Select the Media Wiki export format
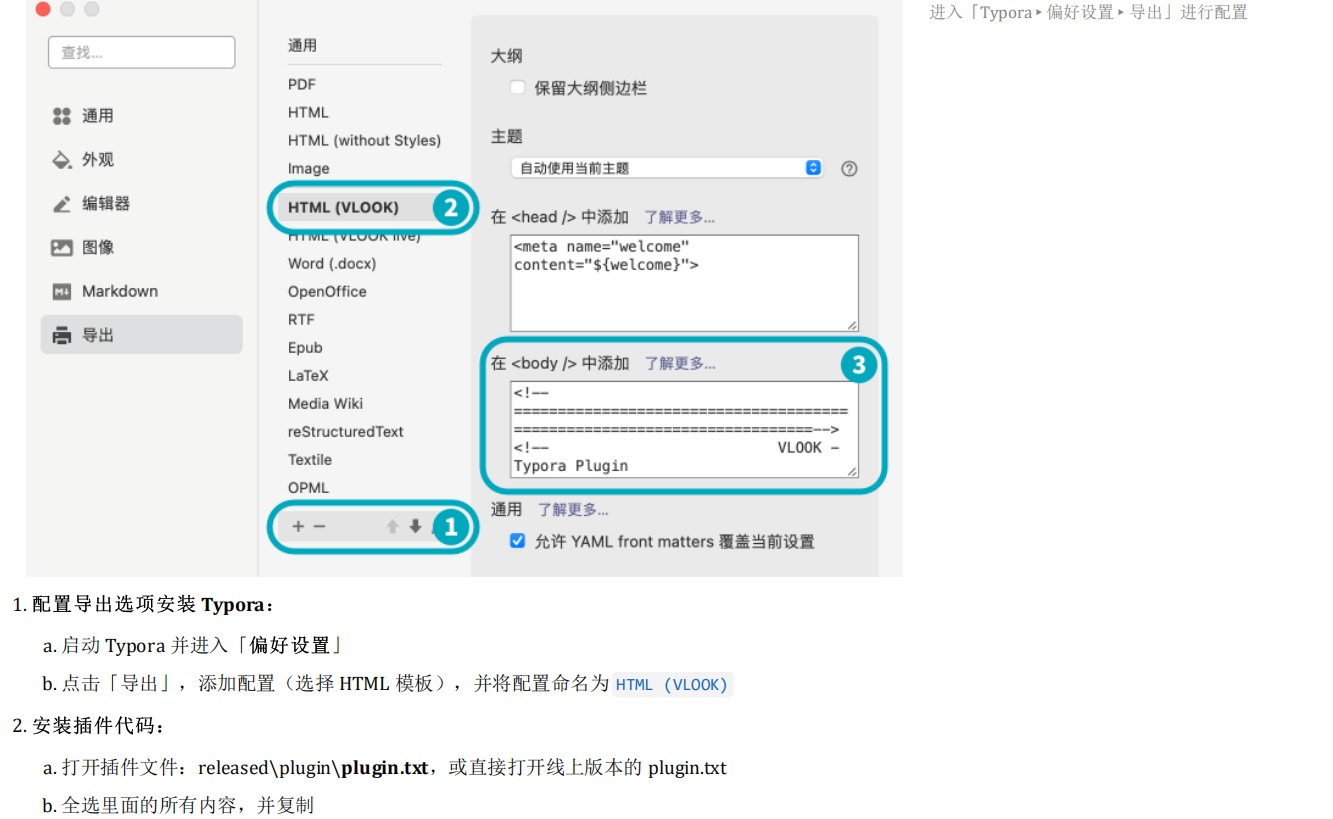The image size is (1333, 819). tap(325, 403)
